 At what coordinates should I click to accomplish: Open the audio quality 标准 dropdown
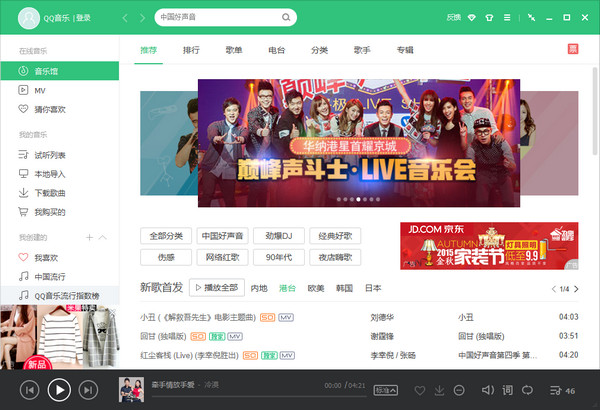[x=384, y=390]
